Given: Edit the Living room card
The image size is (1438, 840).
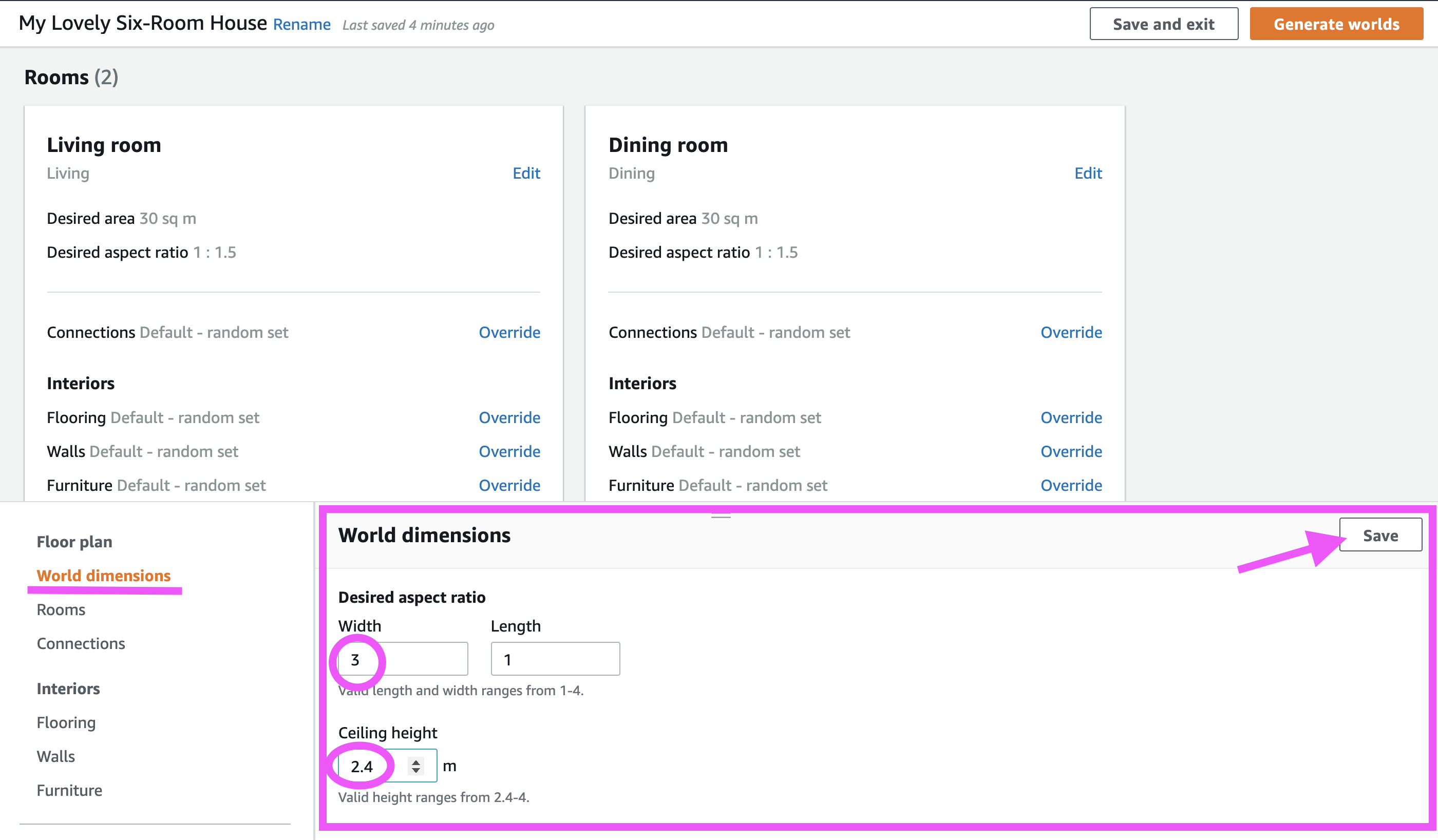Looking at the screenshot, I should [525, 173].
